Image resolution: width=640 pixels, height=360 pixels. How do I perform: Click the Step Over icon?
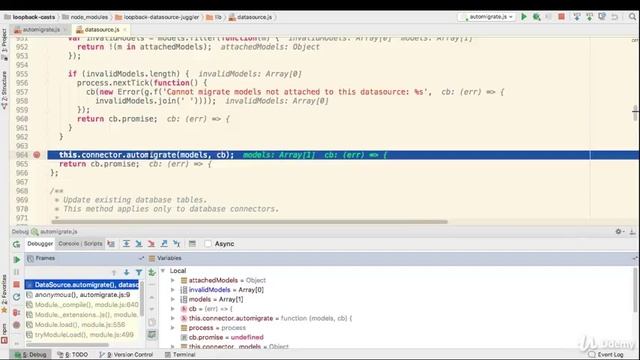126,244
